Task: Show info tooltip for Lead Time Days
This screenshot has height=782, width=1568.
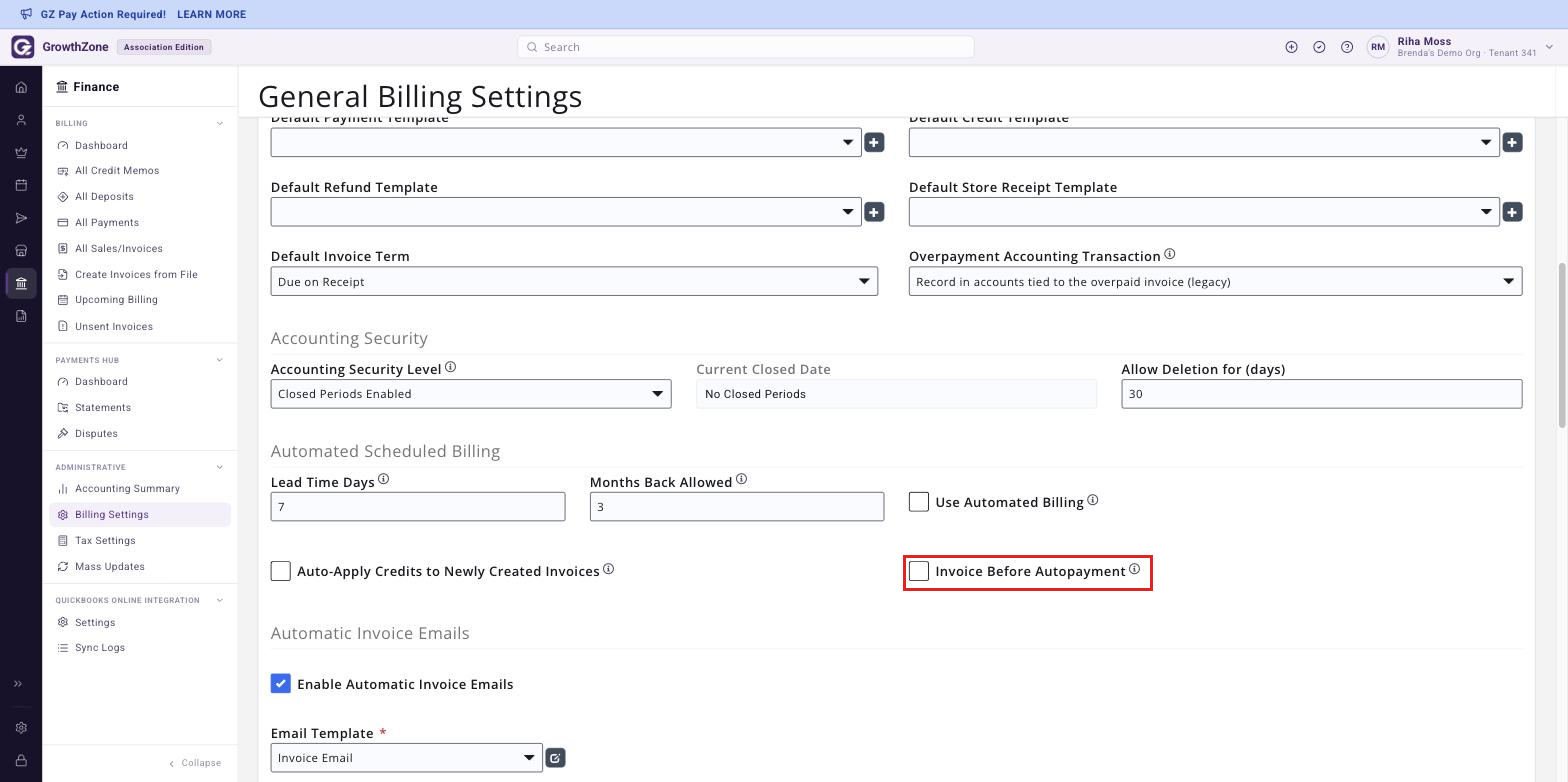Action: (x=383, y=480)
